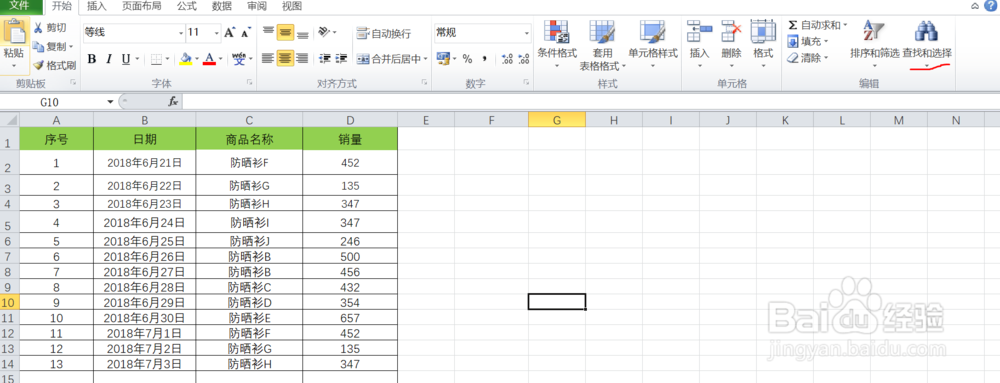Click the insert function fx button
1000x383 pixels.
(x=173, y=101)
